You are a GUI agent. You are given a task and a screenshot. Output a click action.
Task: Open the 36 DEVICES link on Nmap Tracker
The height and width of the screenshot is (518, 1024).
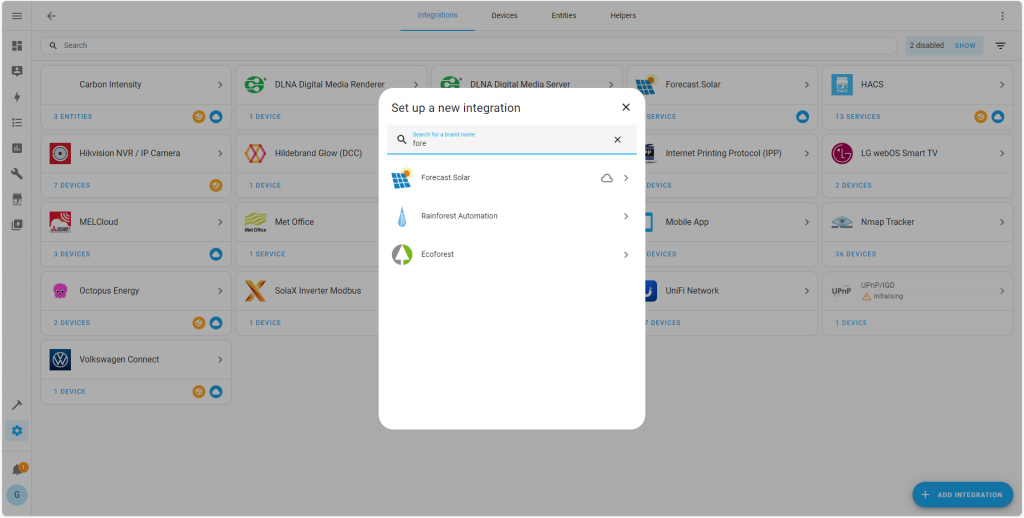(x=856, y=254)
